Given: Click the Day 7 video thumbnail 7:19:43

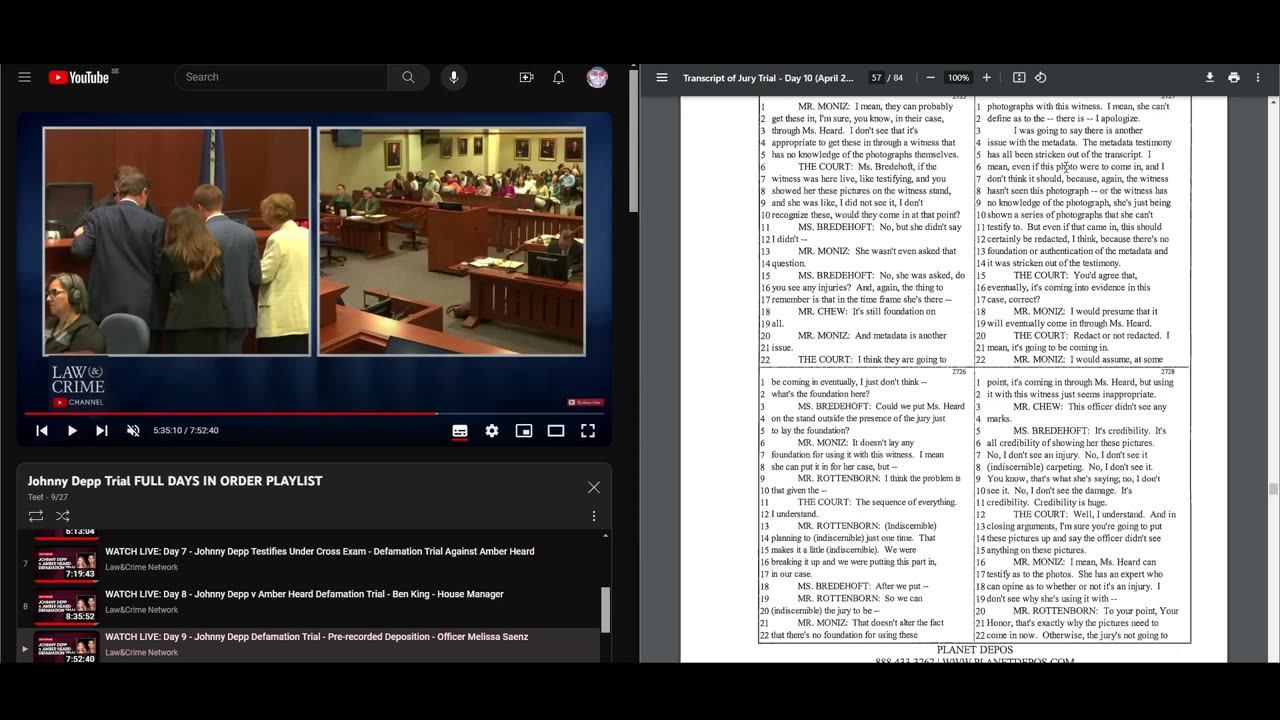Looking at the screenshot, I should coord(66,563).
